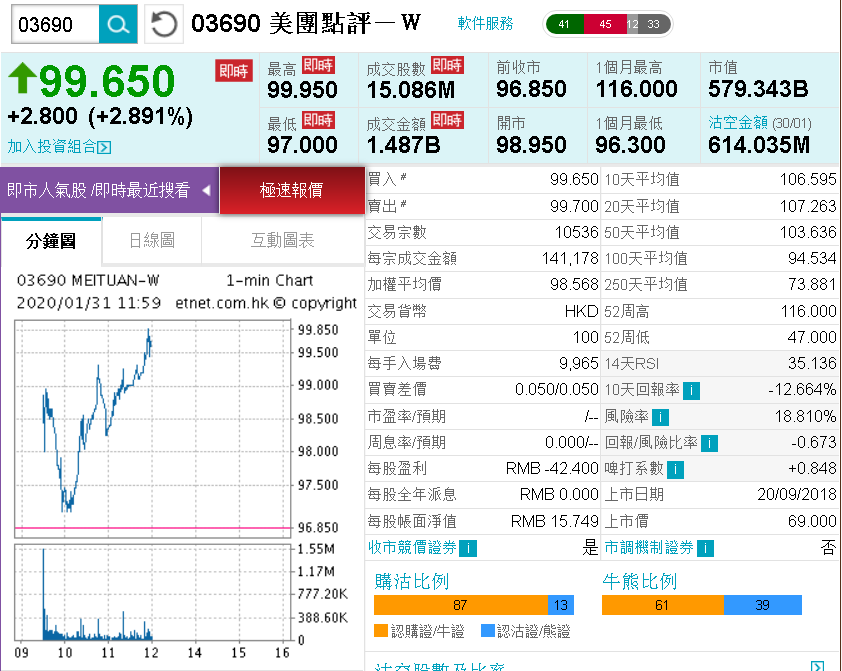Click info icon next to 回報/風險比率
Image resolution: width=842 pixels, height=671 pixels.
[x=709, y=443]
